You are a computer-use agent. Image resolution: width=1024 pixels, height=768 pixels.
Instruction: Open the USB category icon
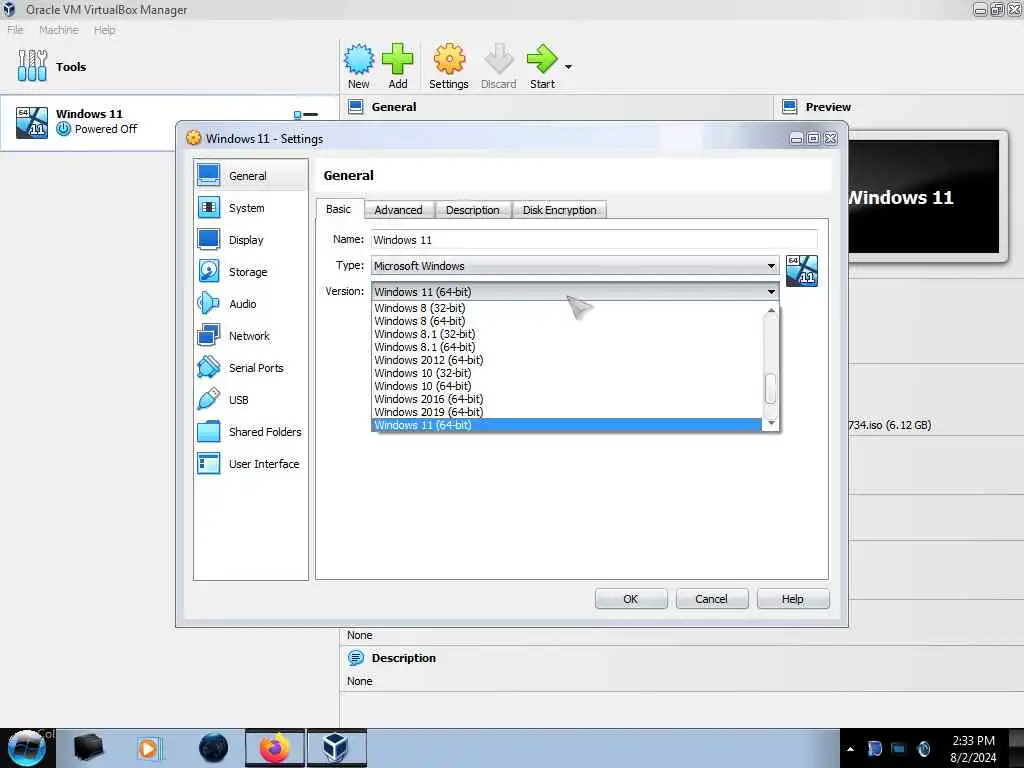coord(209,399)
